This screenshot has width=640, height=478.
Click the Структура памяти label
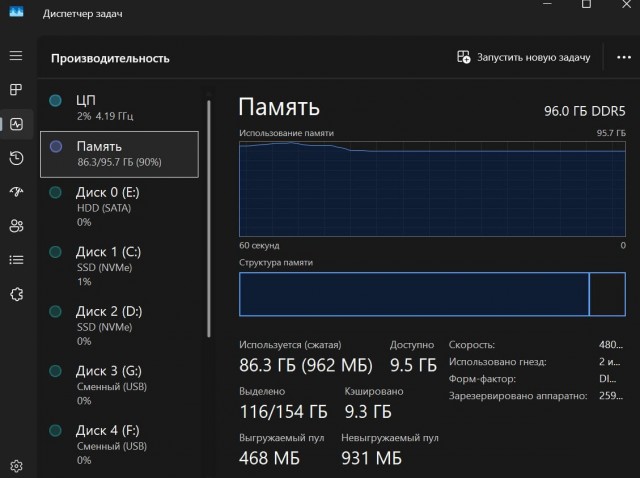276,262
